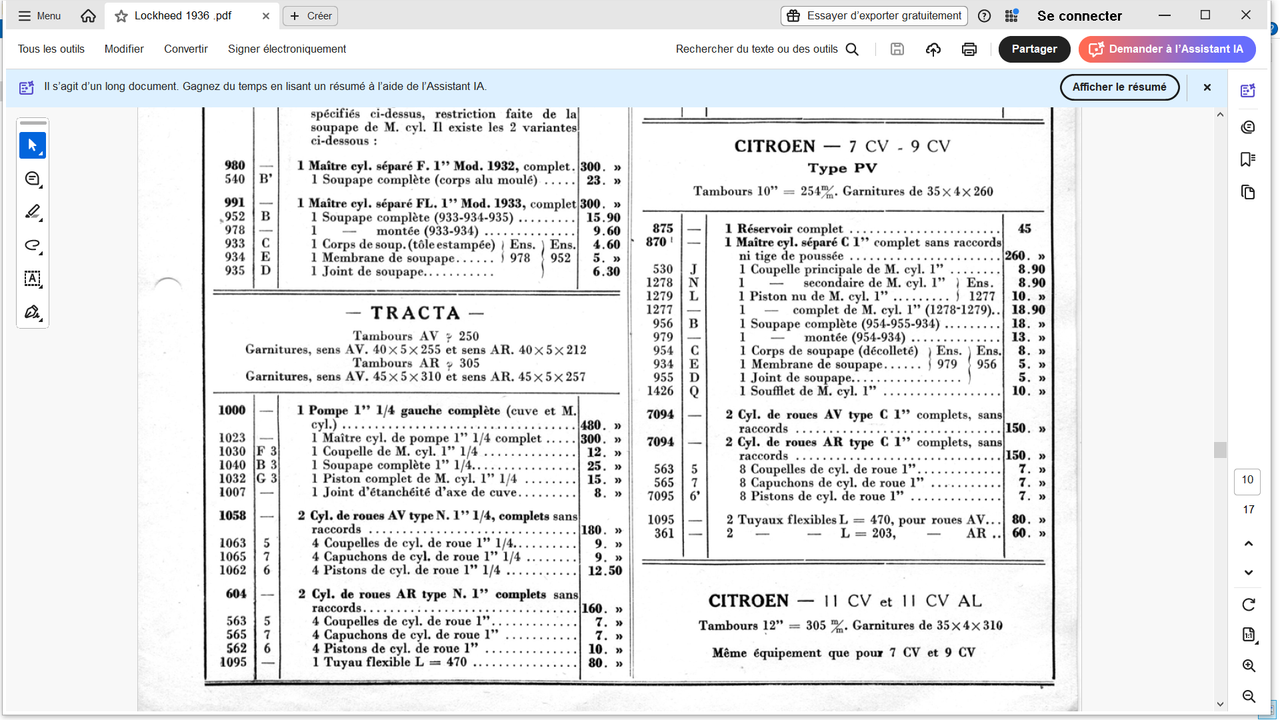The width and height of the screenshot is (1280, 720).
Task: Click Rechercher du texte ou des outils
Action: pos(767,49)
